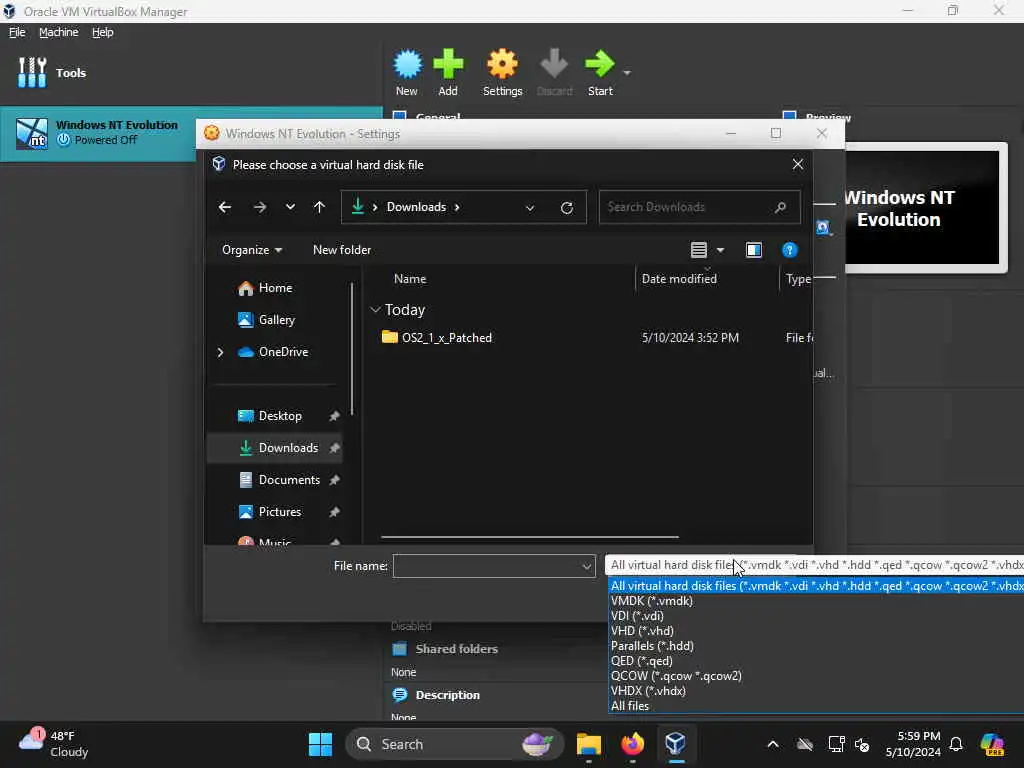The width and height of the screenshot is (1024, 768).
Task: Open the Machine menu
Action: [59, 32]
